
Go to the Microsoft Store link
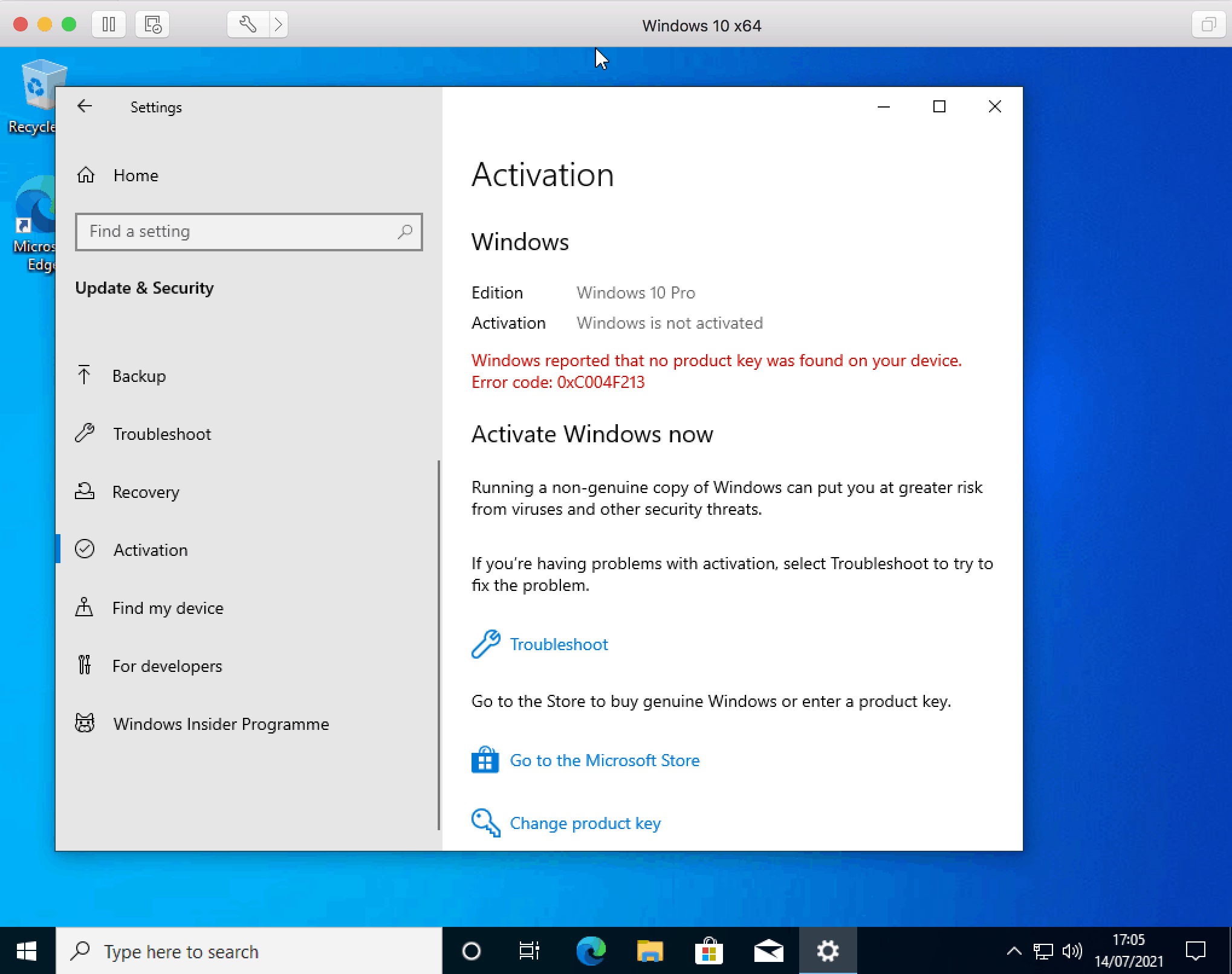click(x=605, y=760)
